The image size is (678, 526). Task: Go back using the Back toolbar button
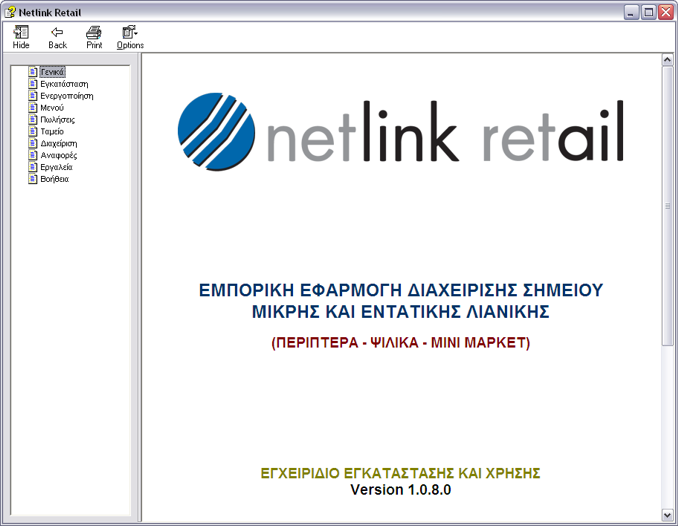pyautogui.click(x=58, y=37)
